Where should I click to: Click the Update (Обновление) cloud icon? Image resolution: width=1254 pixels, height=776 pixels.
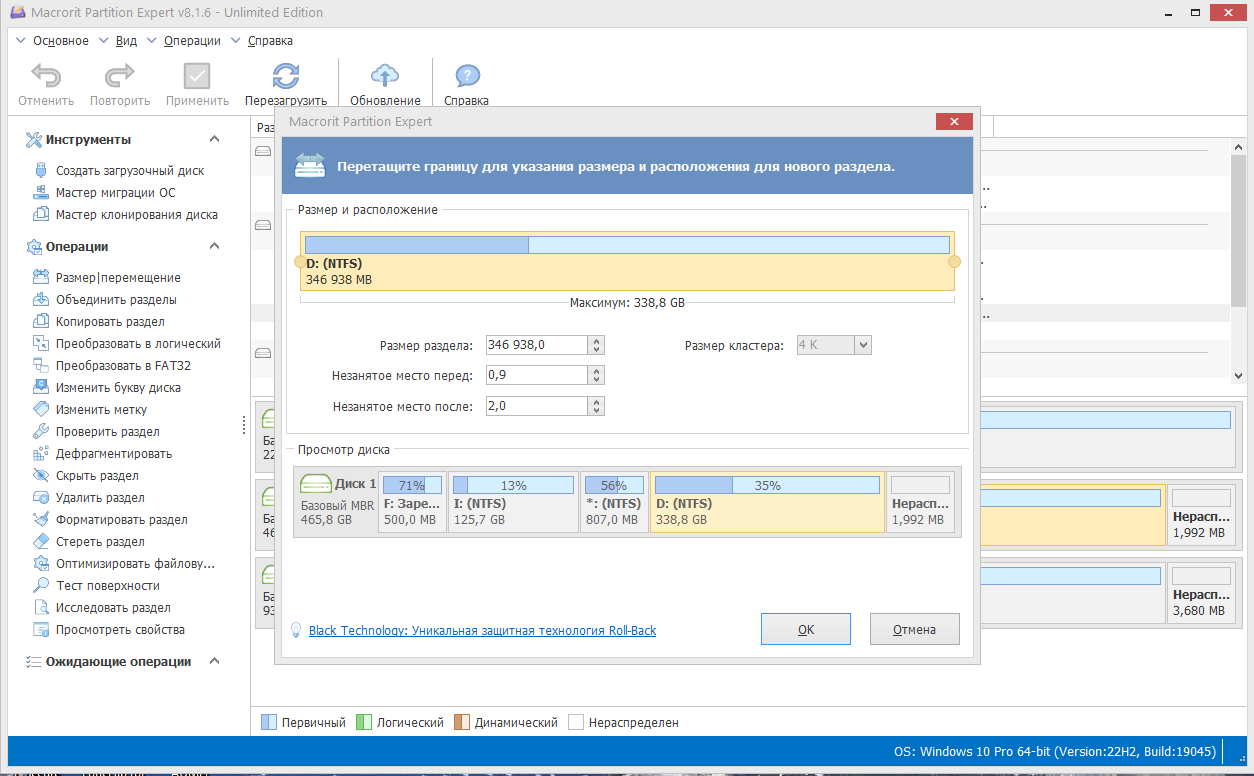pos(385,76)
